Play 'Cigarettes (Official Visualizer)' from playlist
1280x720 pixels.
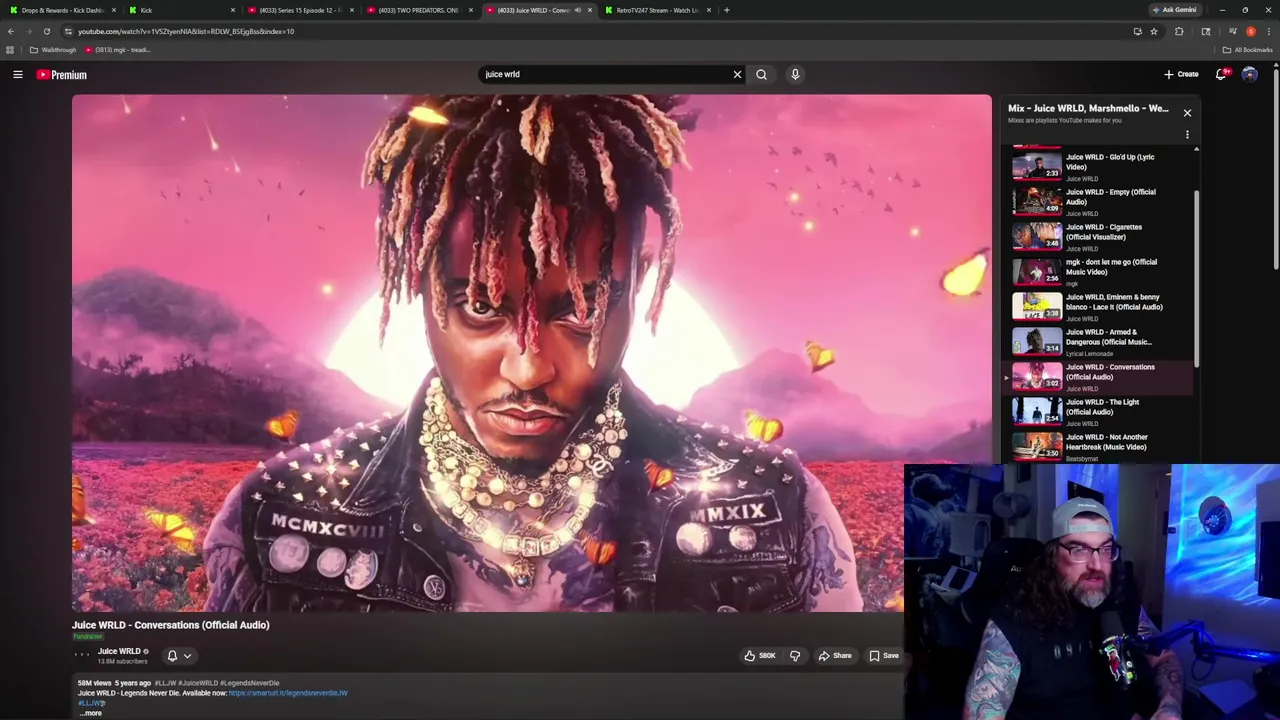pyautogui.click(x=1098, y=235)
